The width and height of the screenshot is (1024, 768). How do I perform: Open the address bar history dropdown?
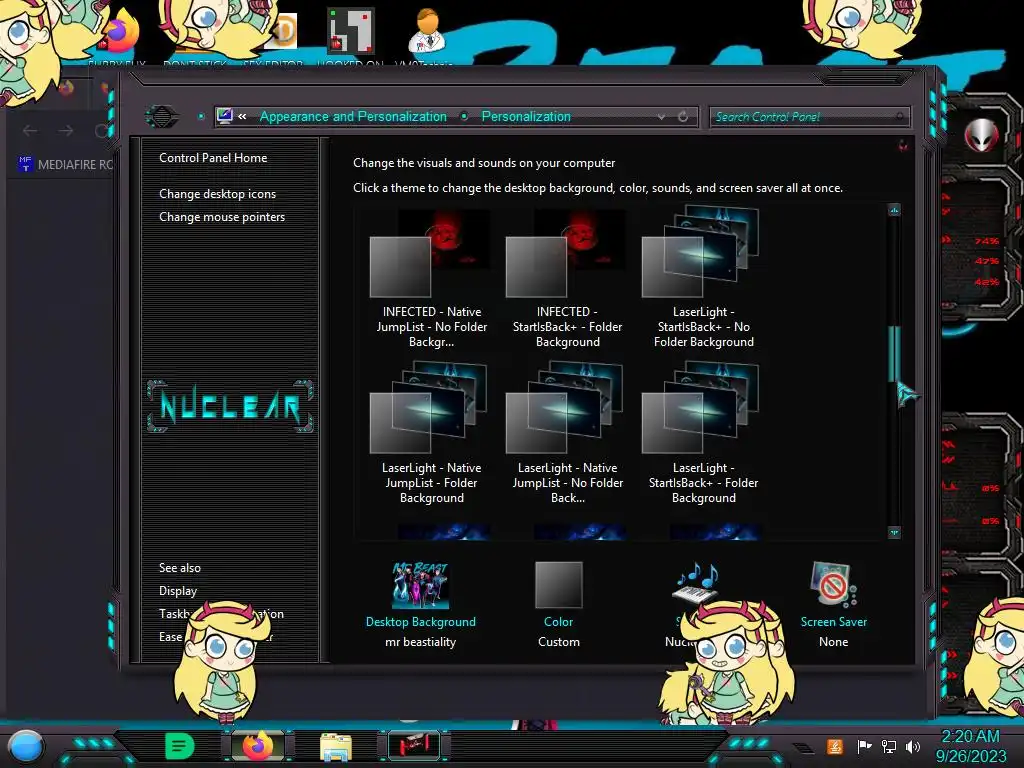point(662,117)
